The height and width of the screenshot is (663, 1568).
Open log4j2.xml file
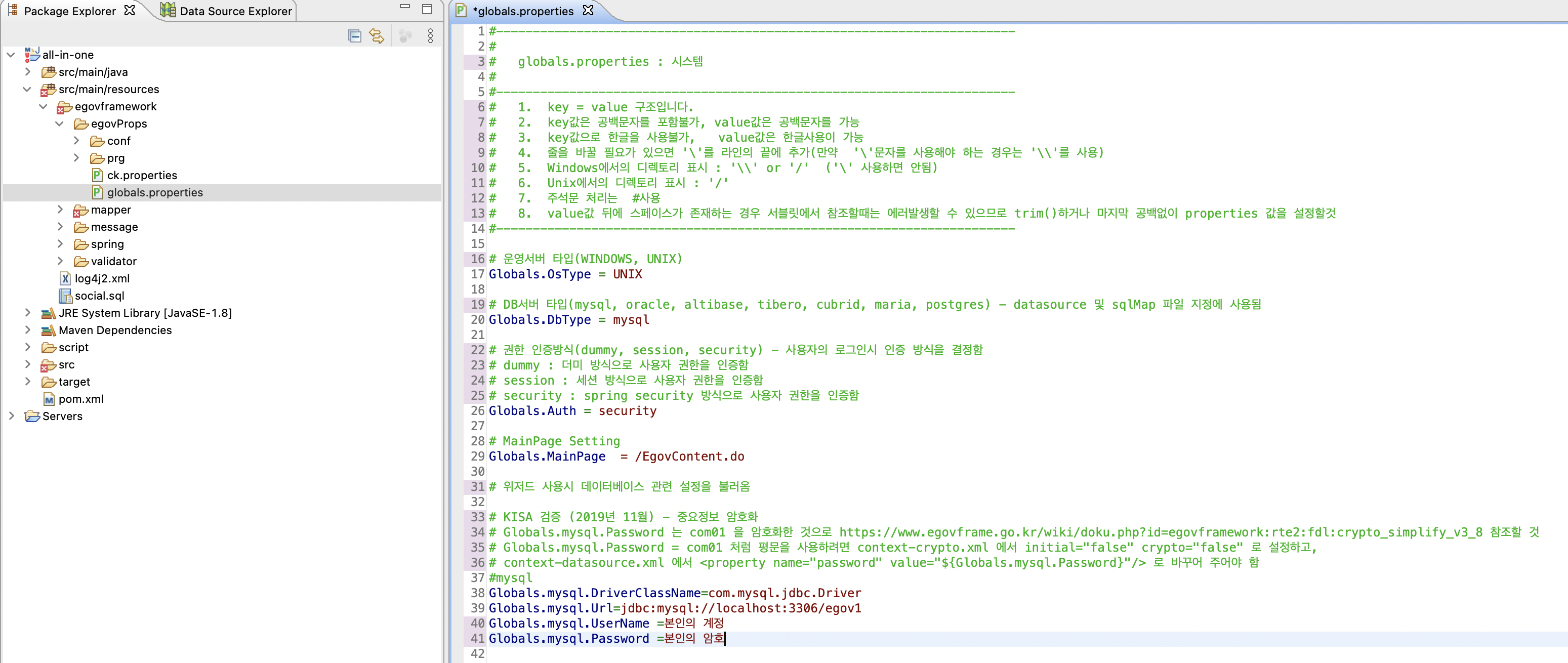pos(102,279)
